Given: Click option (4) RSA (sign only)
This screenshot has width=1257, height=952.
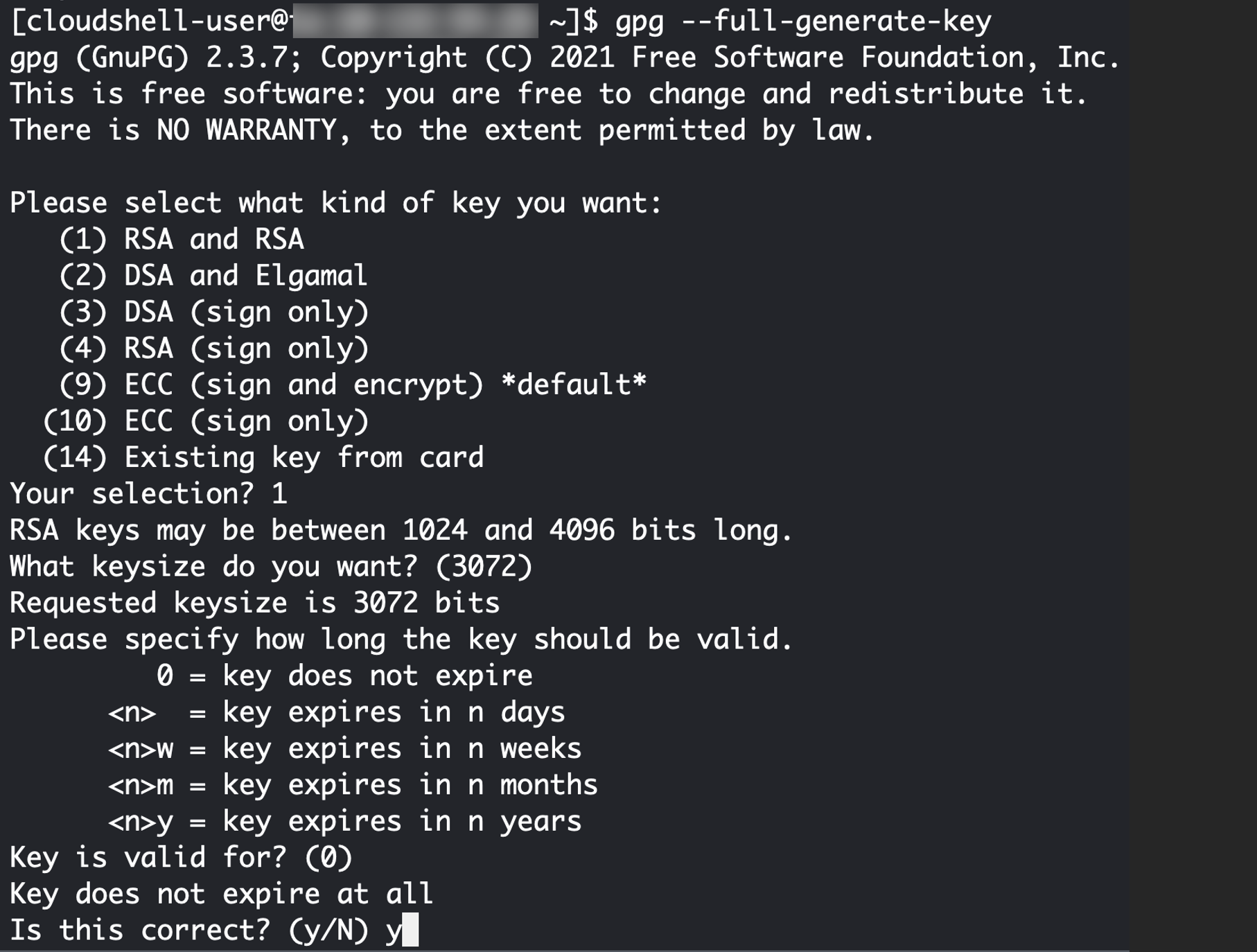Looking at the screenshot, I should pos(213,349).
